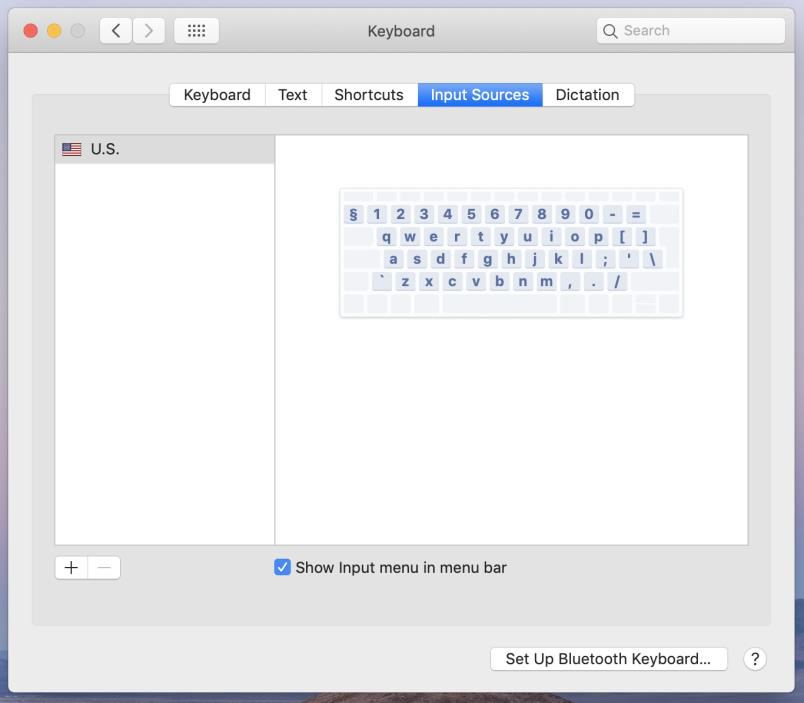Switch to the Text tab
This screenshot has width=804, height=703.
click(x=293, y=95)
